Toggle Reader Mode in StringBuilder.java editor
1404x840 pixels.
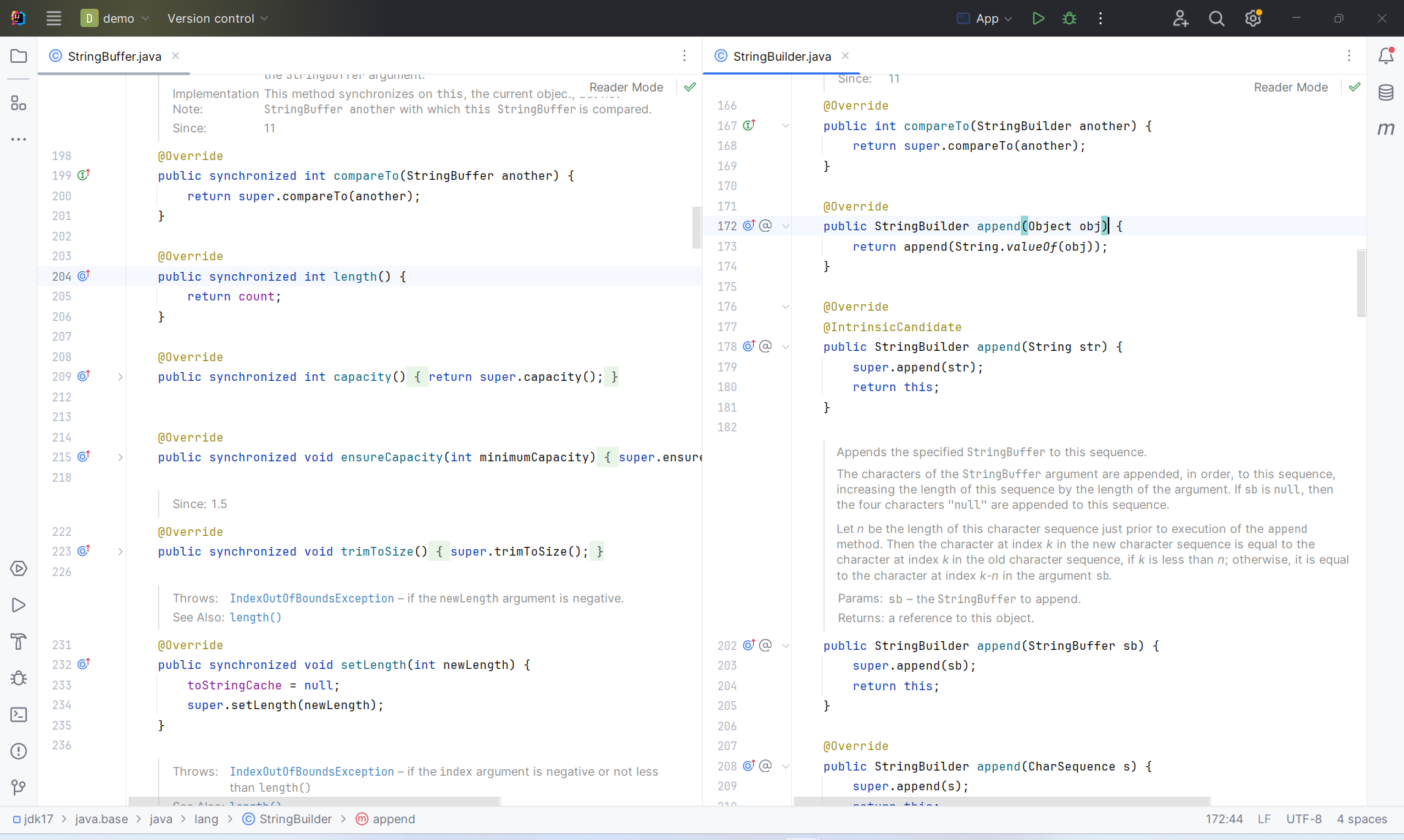coord(1291,87)
